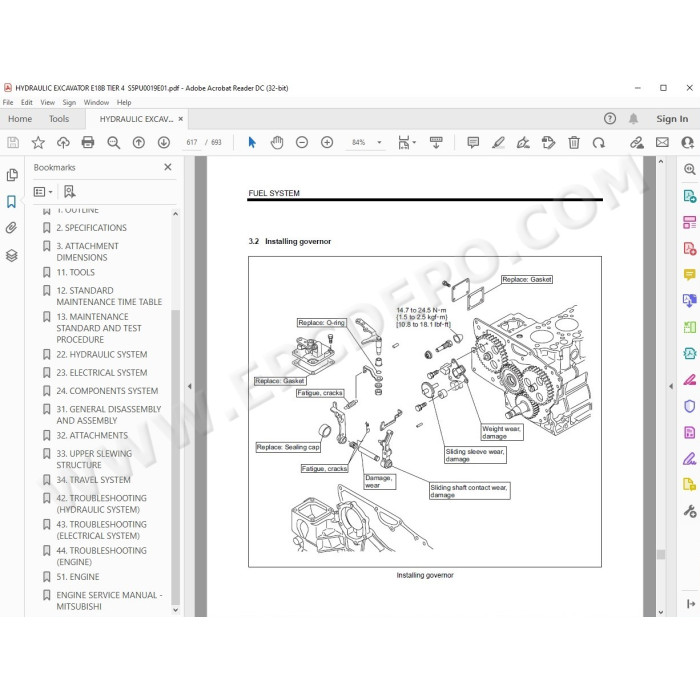Open the Attachments paperclip panel
The height and width of the screenshot is (700, 700).
tap(12, 228)
